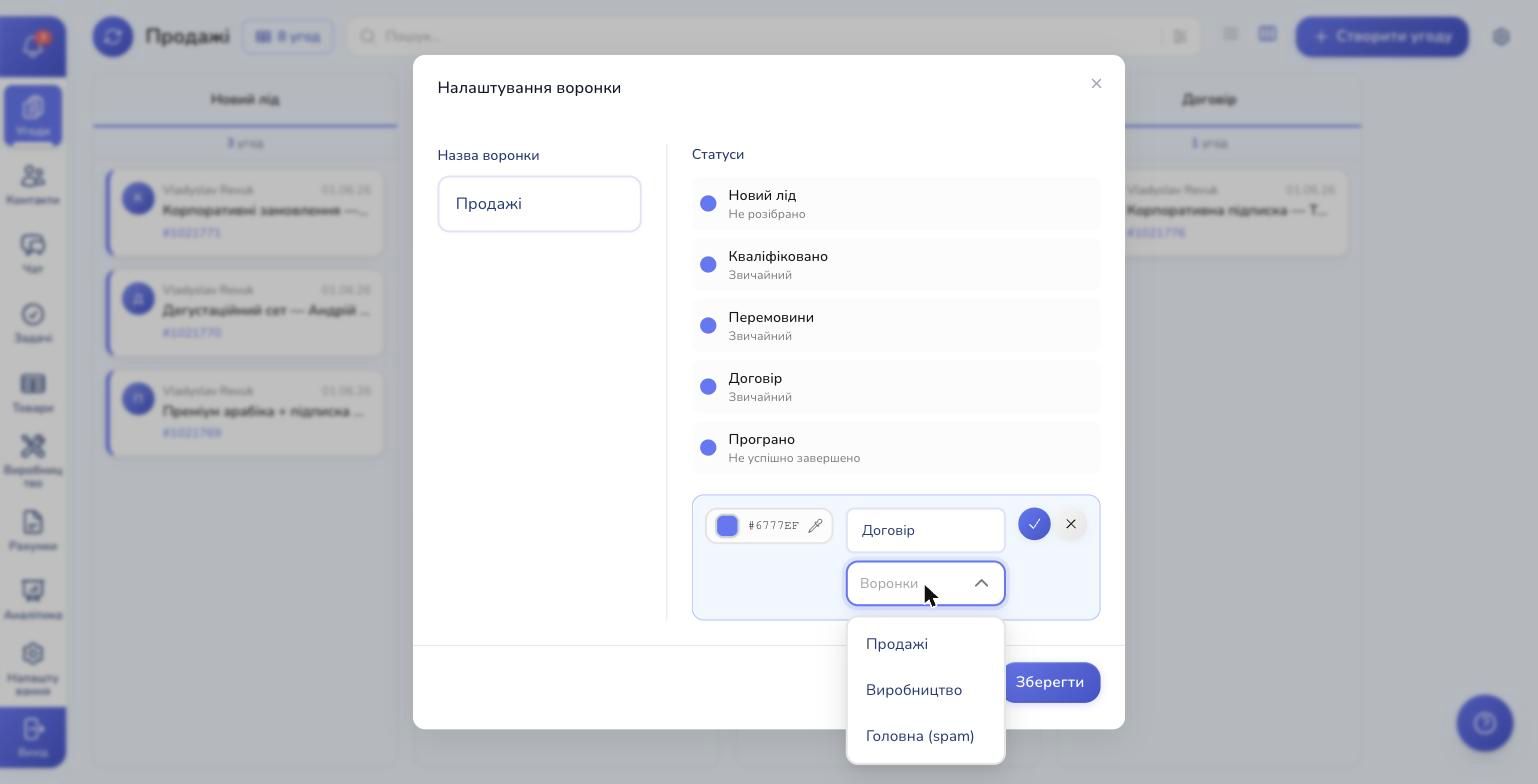Open color picker via the #6777EF swatch
Viewport: 1538px width, 784px height.
click(x=727, y=526)
